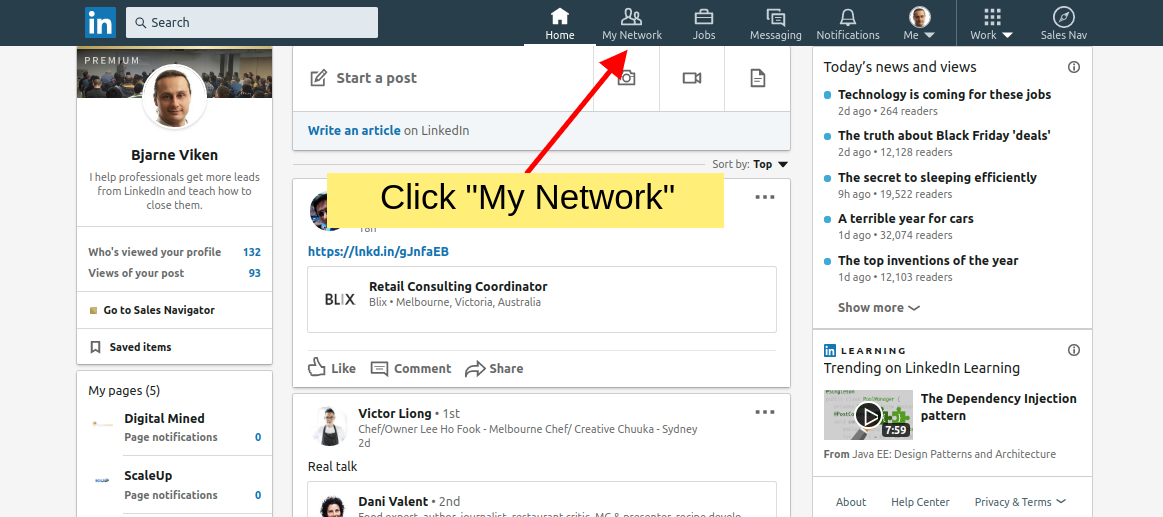Play The Dependency Injection pattern video
The height and width of the screenshot is (517, 1163).
[x=867, y=415]
